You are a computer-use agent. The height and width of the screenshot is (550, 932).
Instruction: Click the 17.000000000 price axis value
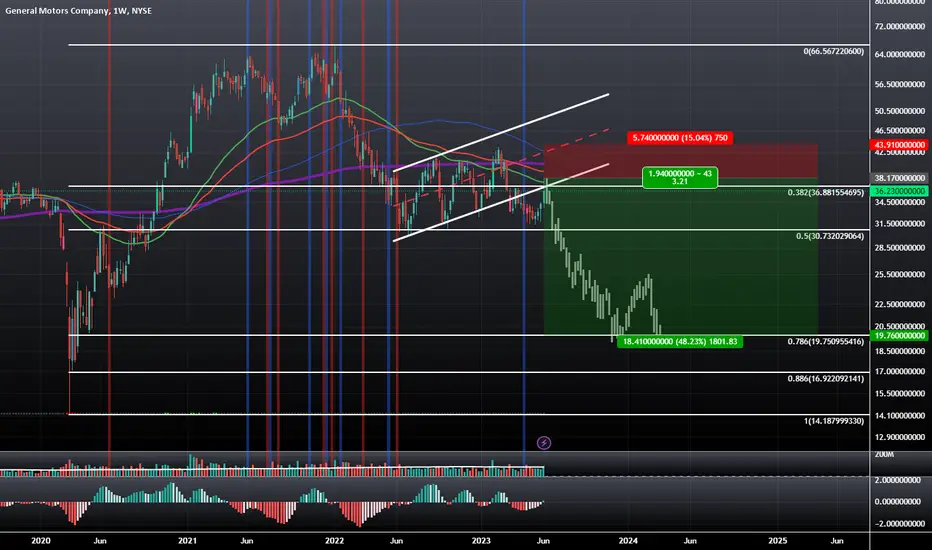coord(899,371)
